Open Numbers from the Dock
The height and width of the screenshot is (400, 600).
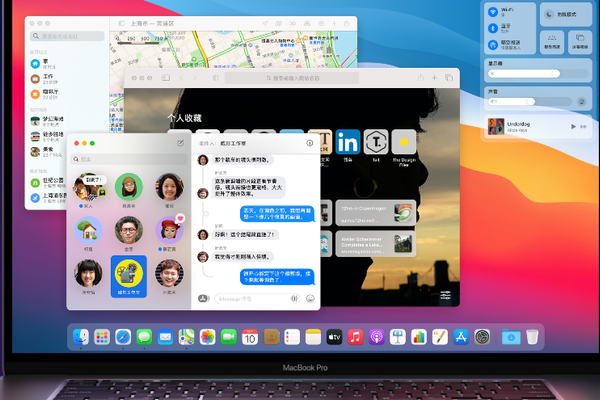[419, 337]
